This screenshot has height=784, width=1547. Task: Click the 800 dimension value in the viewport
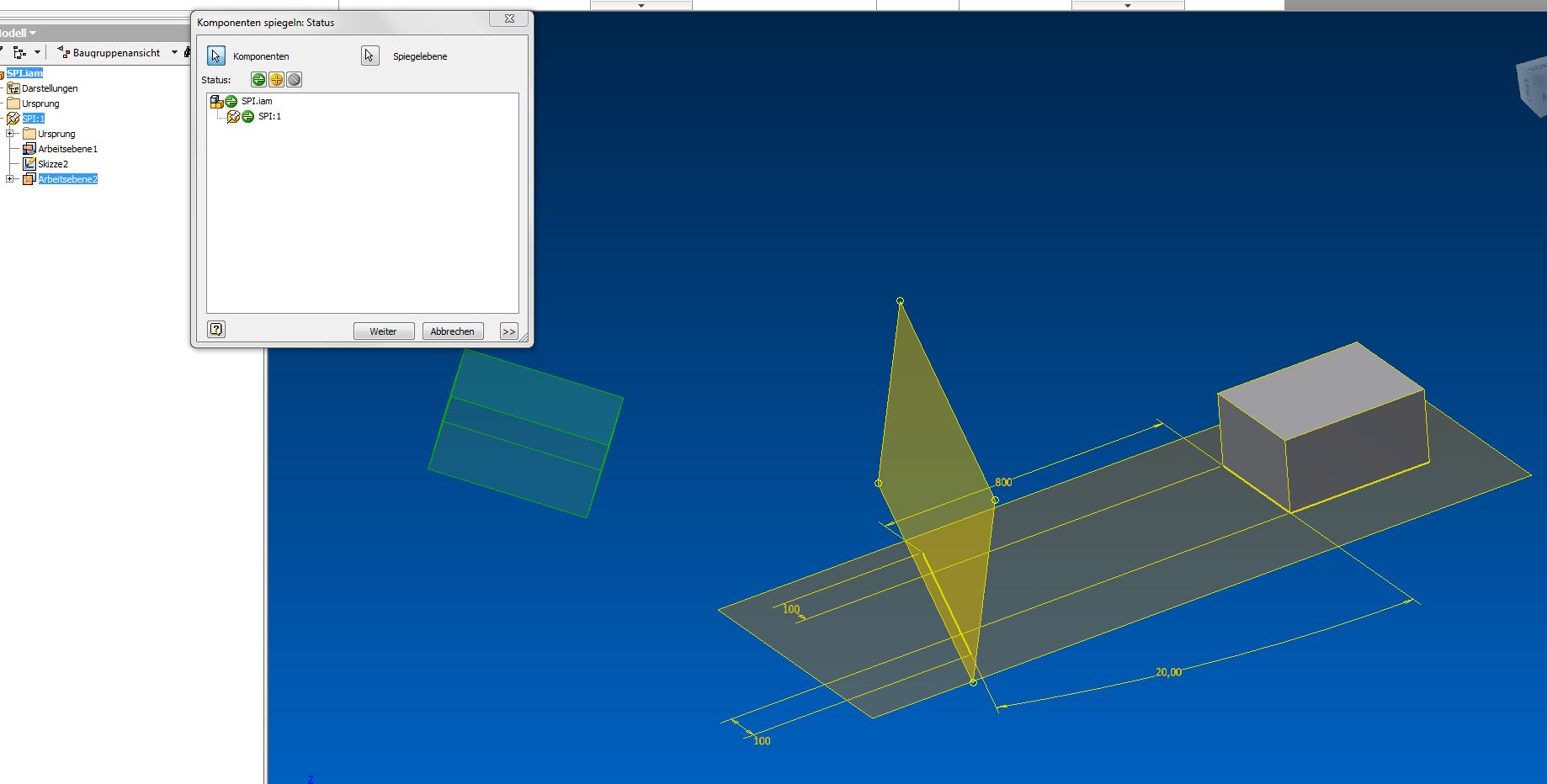click(1003, 483)
